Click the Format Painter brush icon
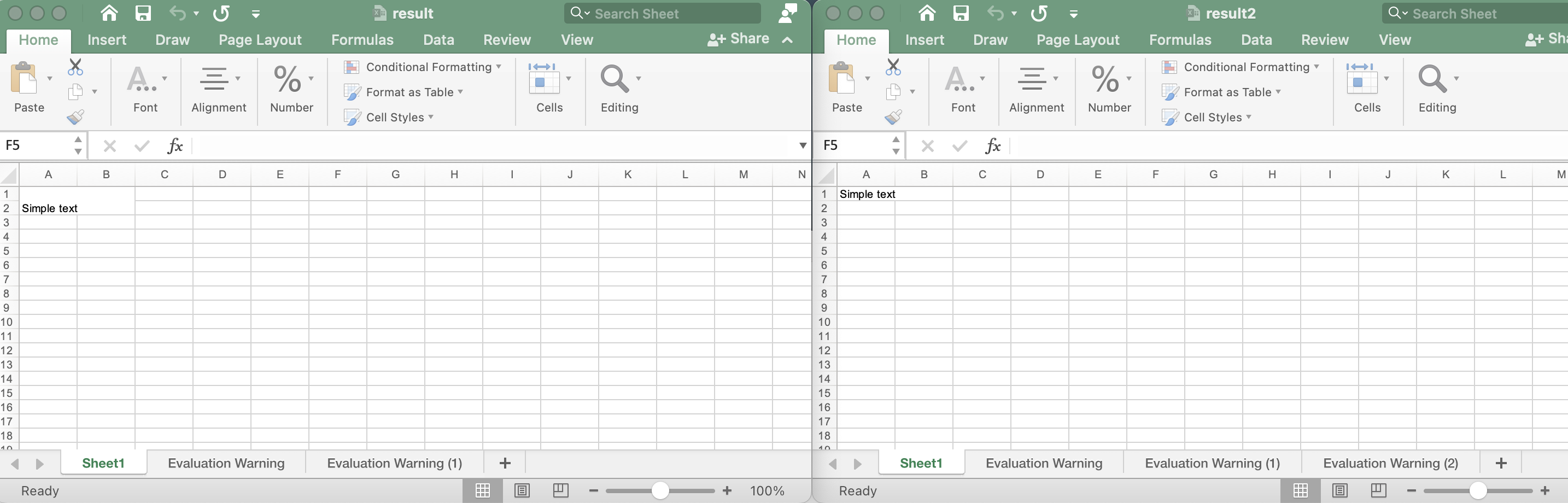This screenshot has width=1568, height=503. pyautogui.click(x=75, y=116)
